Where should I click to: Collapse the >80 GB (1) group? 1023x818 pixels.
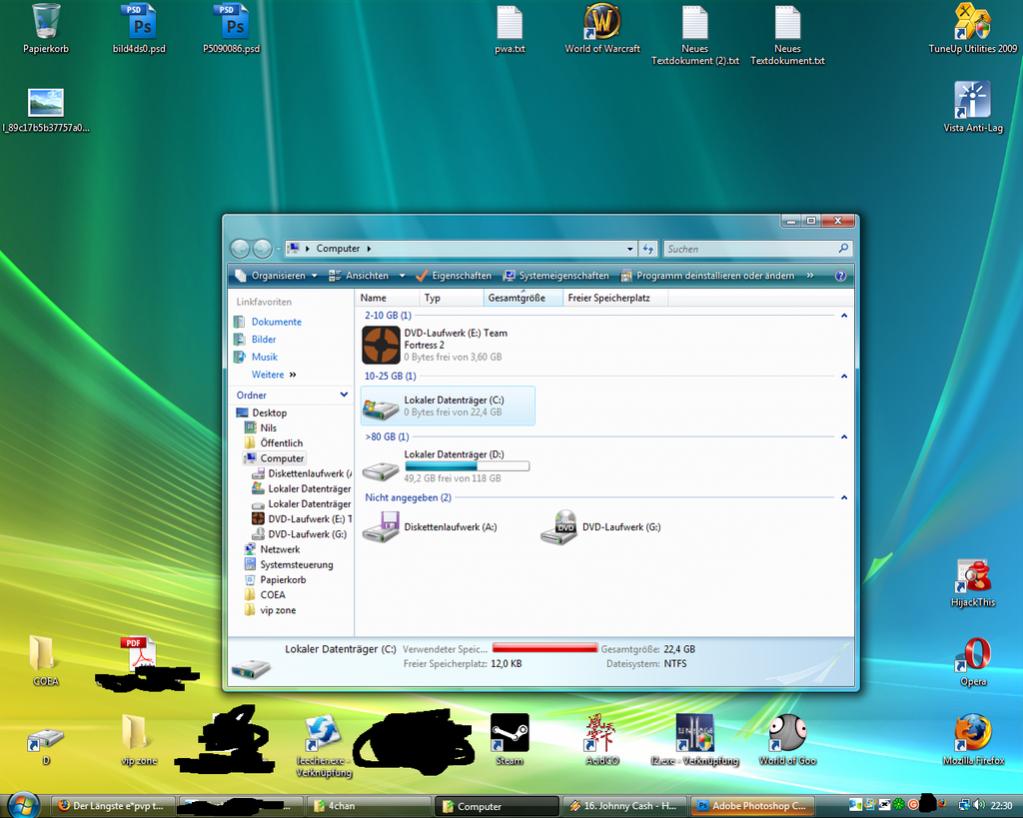[x=844, y=437]
